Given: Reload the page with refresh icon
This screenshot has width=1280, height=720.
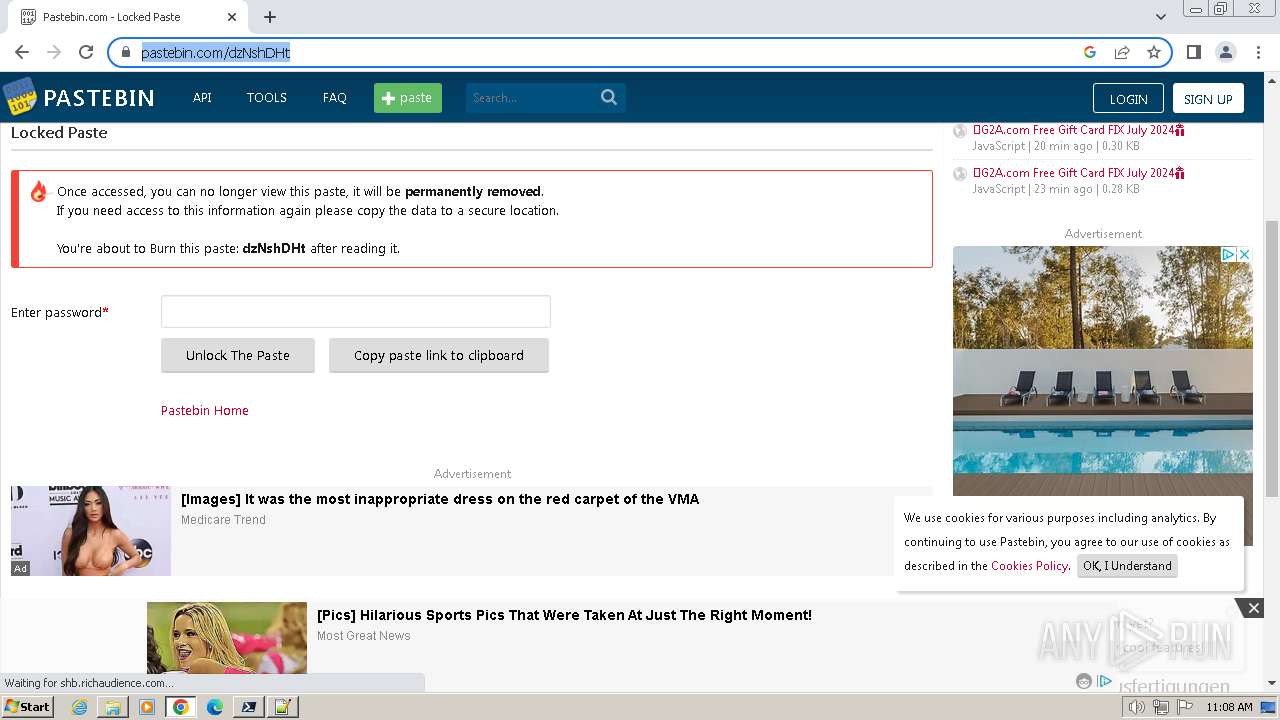Looking at the screenshot, I should pos(86,52).
